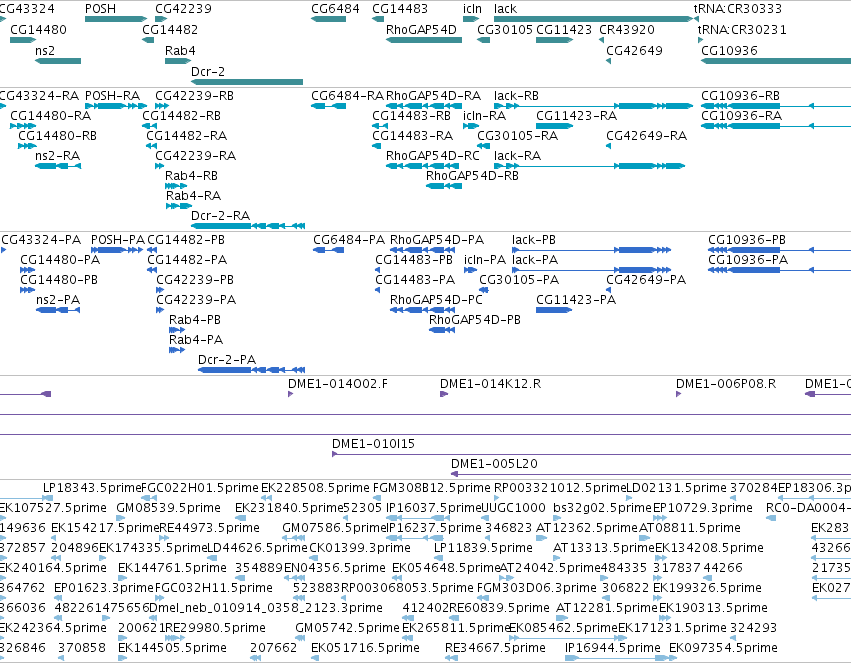Select the POSH gene feature bar
Screen dimensions: 851x663
[x=116, y=19]
